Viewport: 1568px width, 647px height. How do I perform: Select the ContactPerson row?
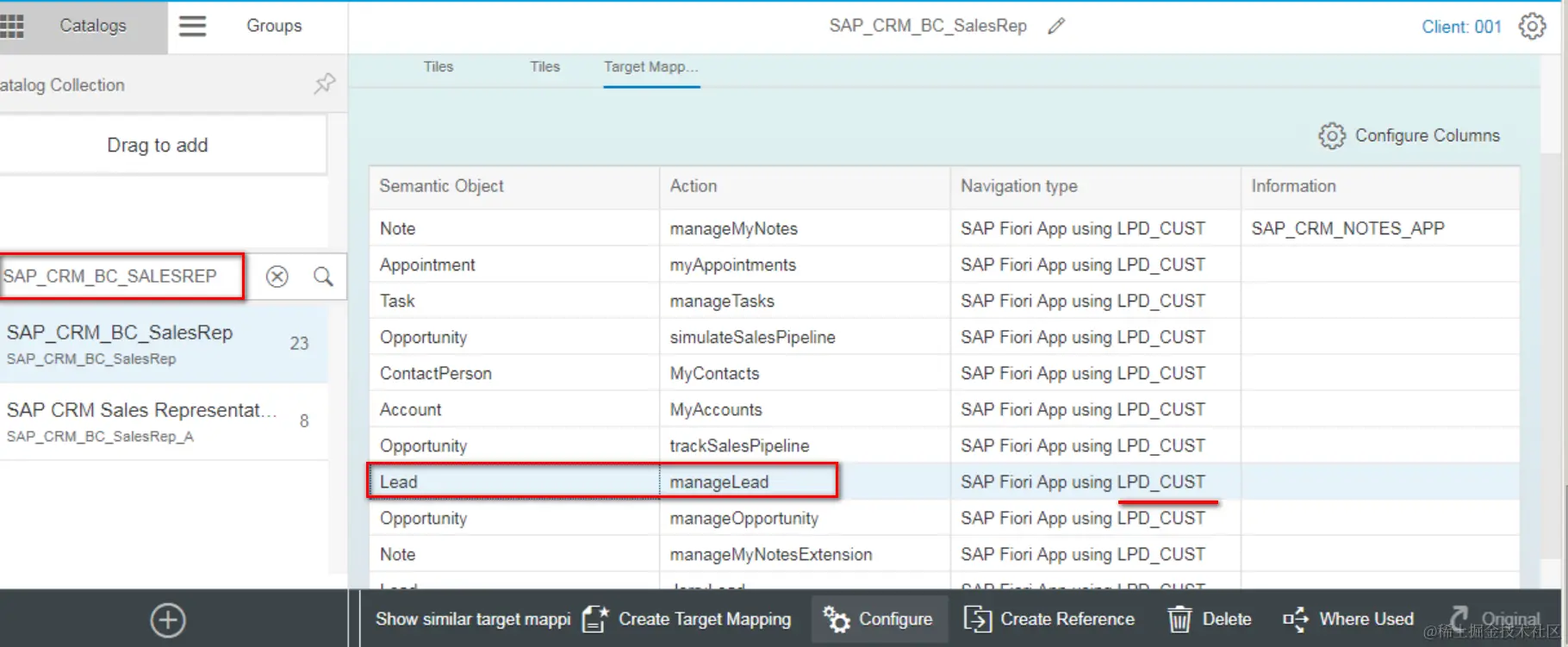[x=944, y=373]
